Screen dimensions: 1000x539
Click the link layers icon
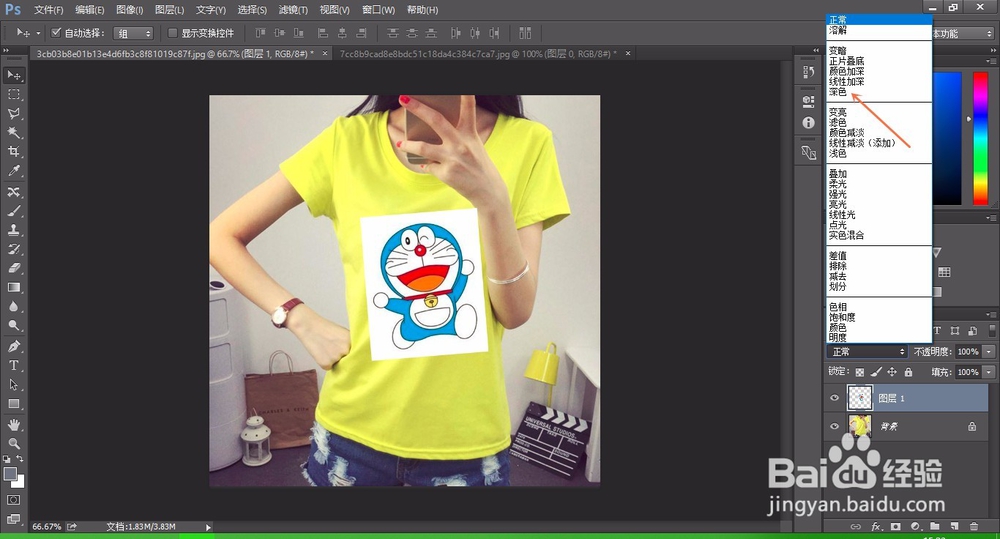[x=856, y=527]
